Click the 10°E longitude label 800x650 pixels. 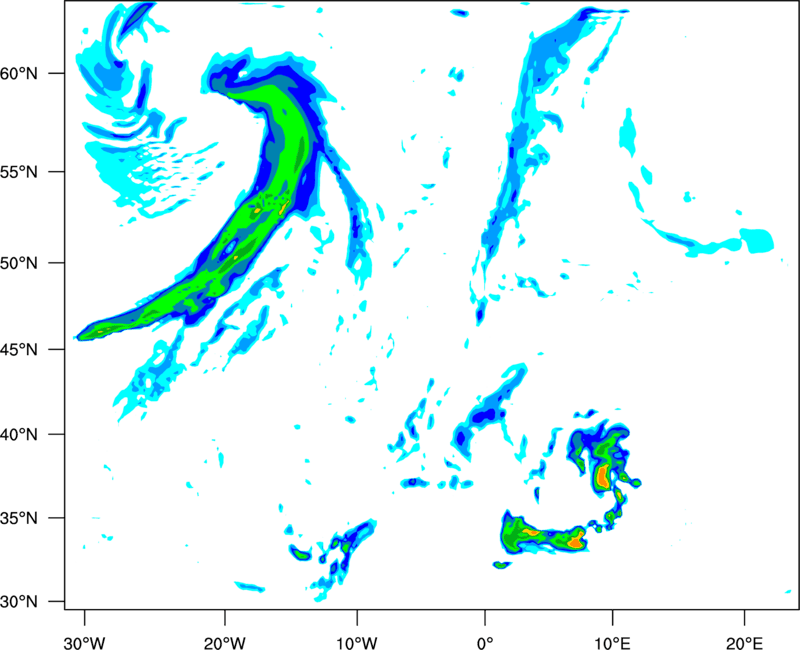click(x=612, y=643)
